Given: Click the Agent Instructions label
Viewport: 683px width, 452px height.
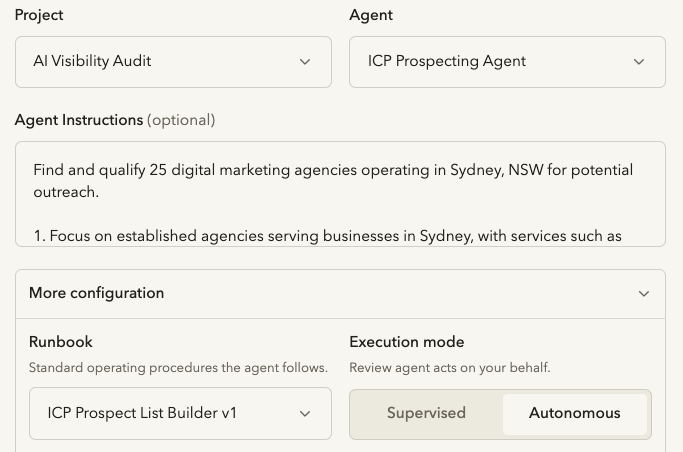Looking at the screenshot, I should click(79, 120).
